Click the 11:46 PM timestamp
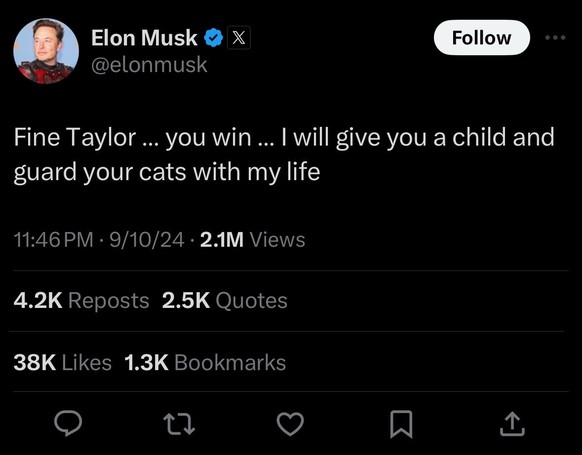The height and width of the screenshot is (455, 582). [x=53, y=239]
